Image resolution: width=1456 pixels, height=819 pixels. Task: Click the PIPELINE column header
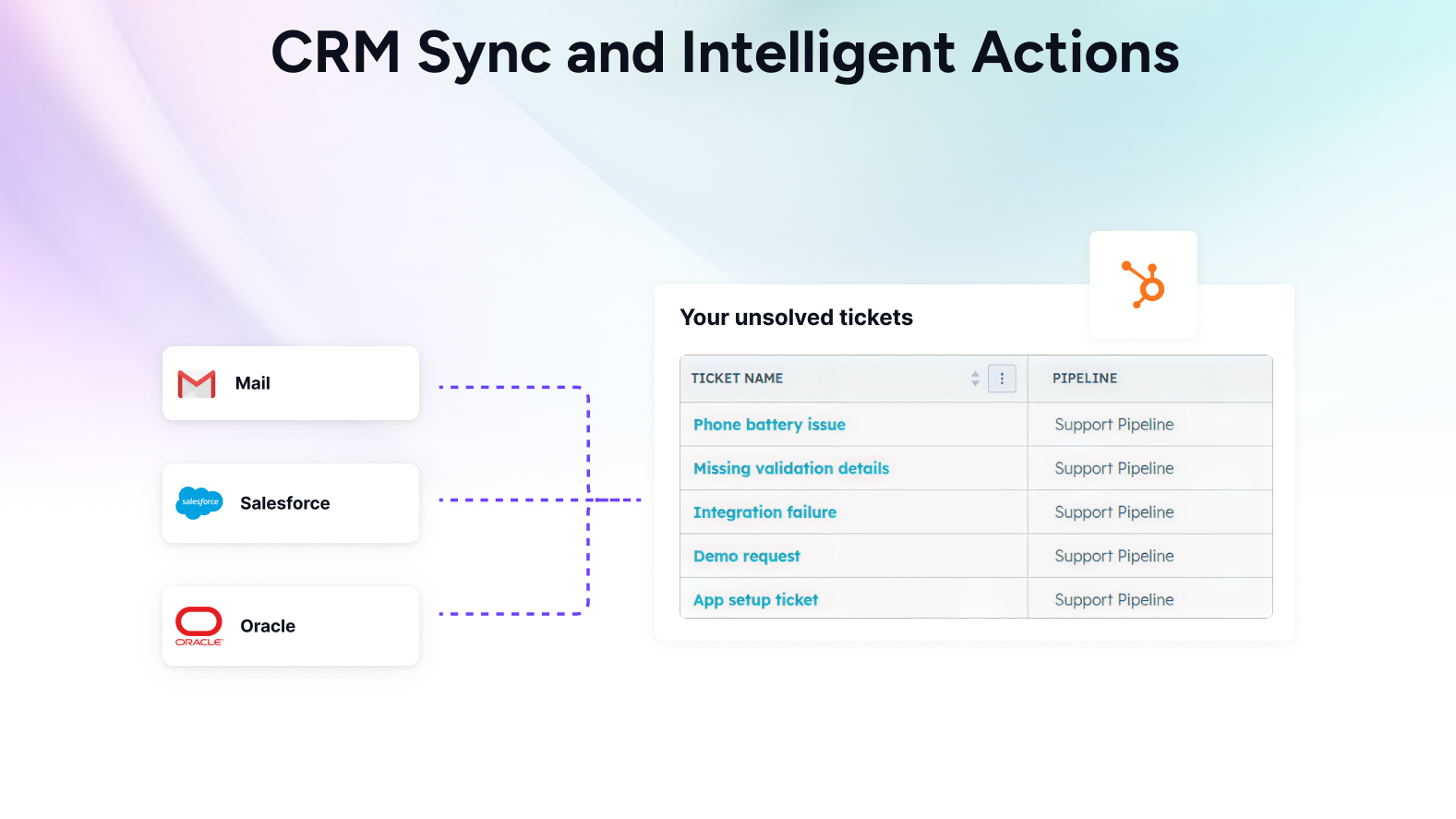point(1085,379)
